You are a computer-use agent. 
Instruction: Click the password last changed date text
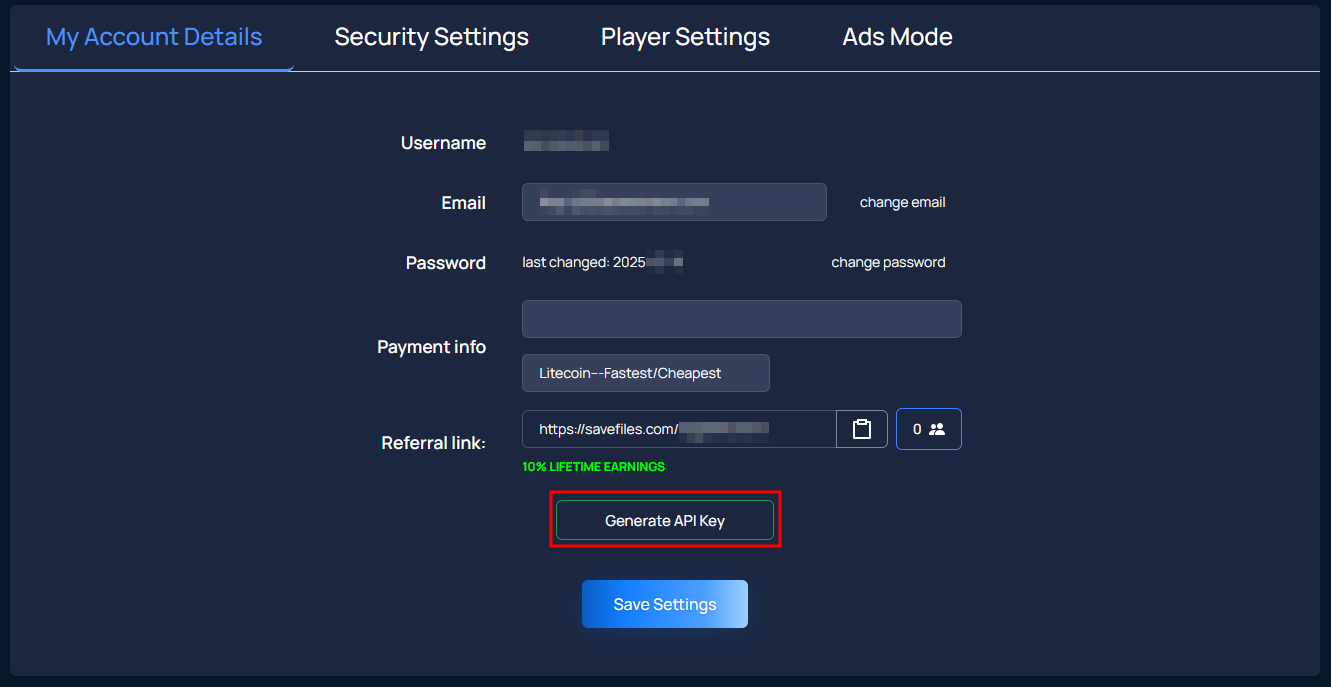602,262
